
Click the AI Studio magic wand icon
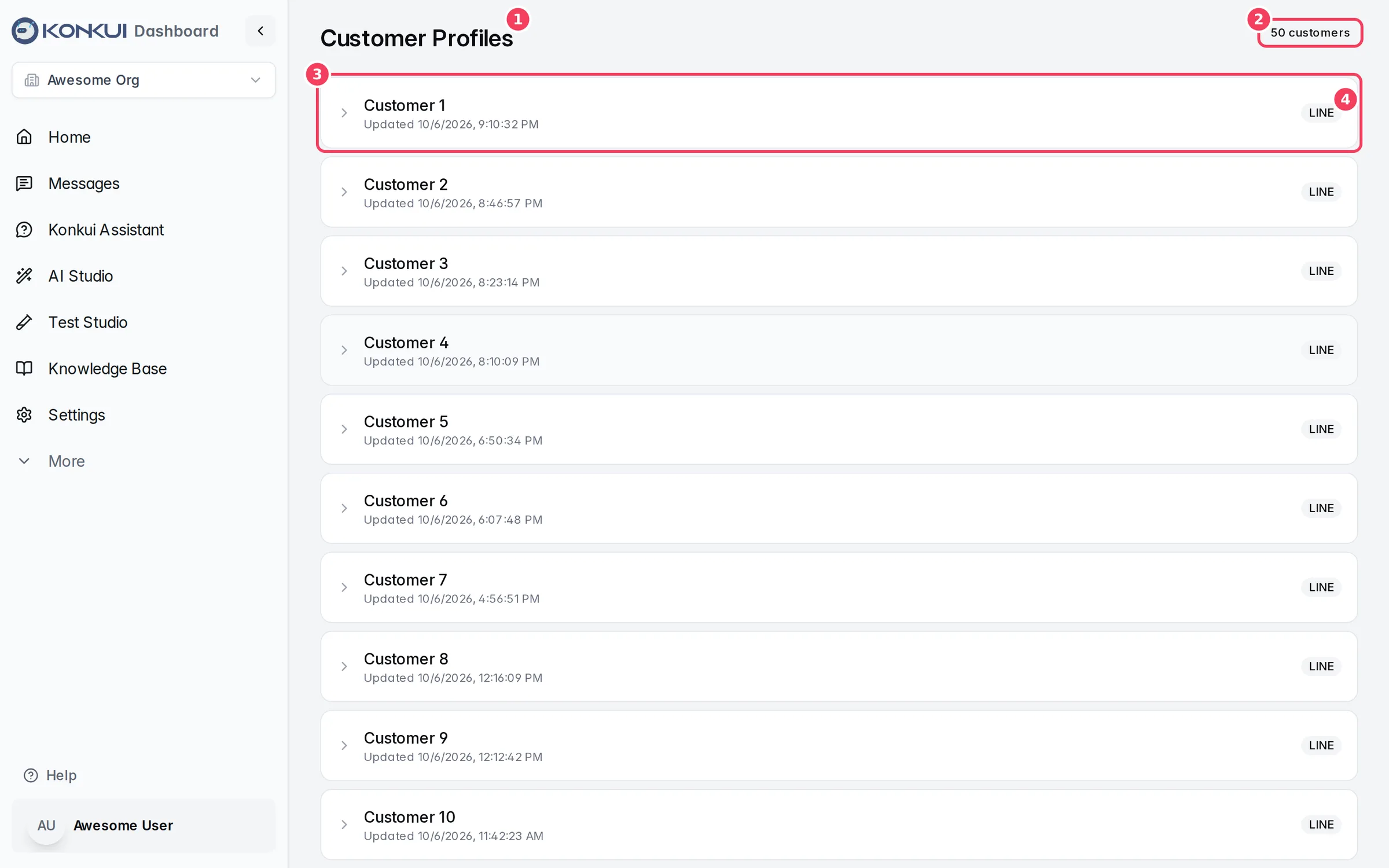(x=24, y=276)
